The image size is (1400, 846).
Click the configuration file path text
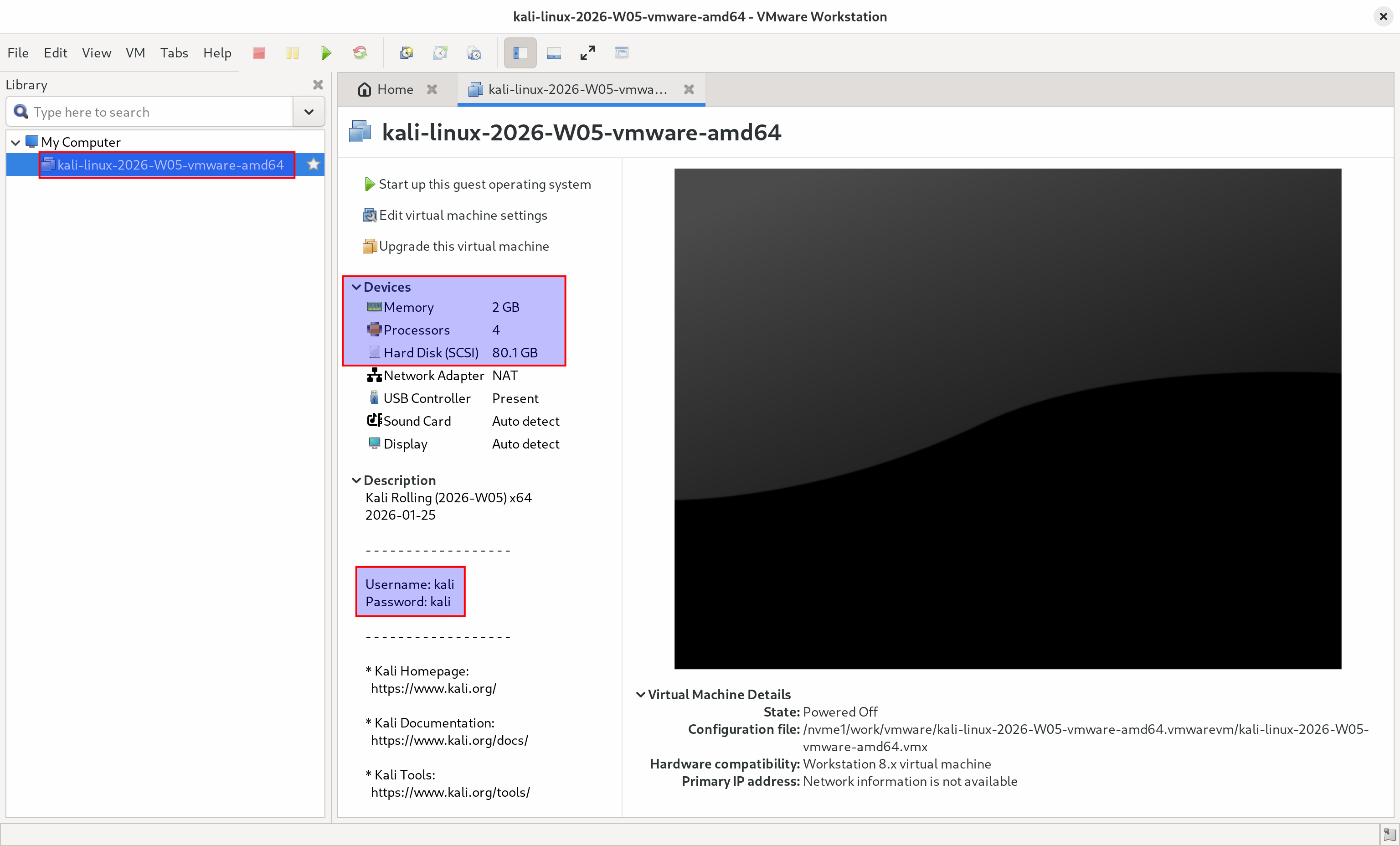click(x=1086, y=738)
